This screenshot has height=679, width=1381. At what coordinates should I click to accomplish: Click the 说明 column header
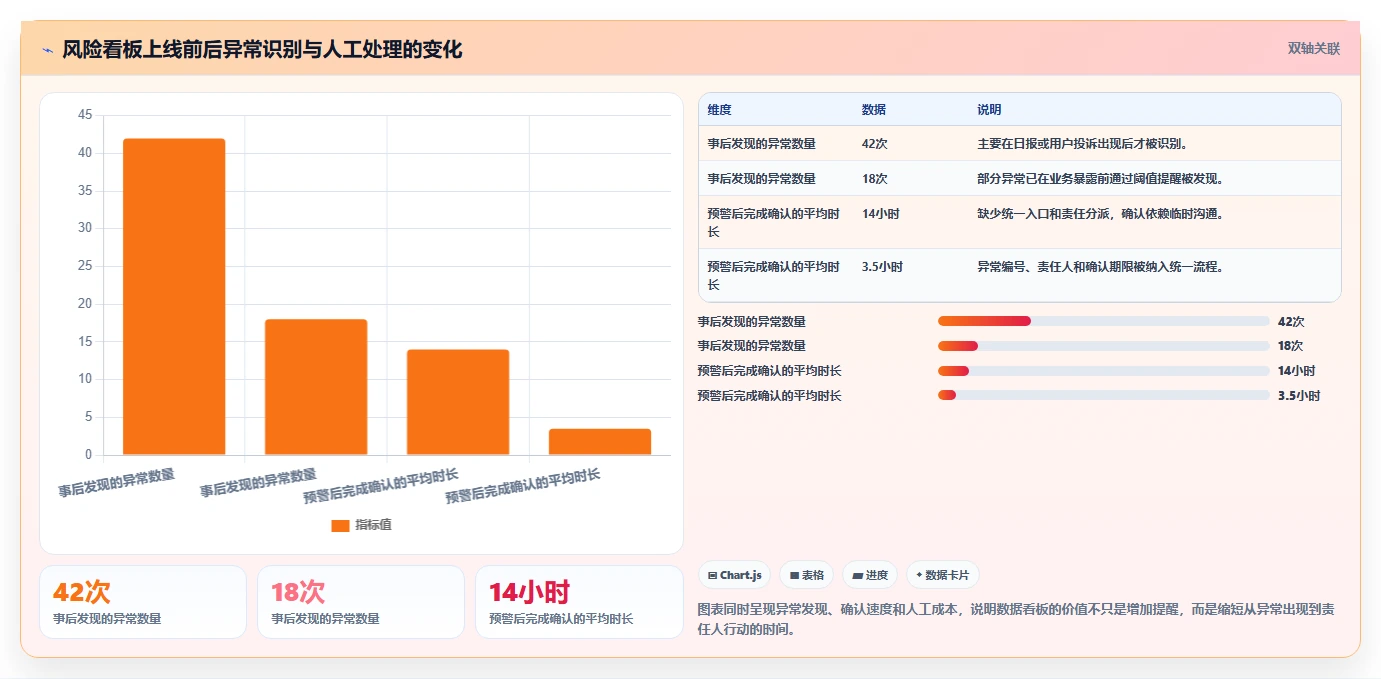[989, 110]
